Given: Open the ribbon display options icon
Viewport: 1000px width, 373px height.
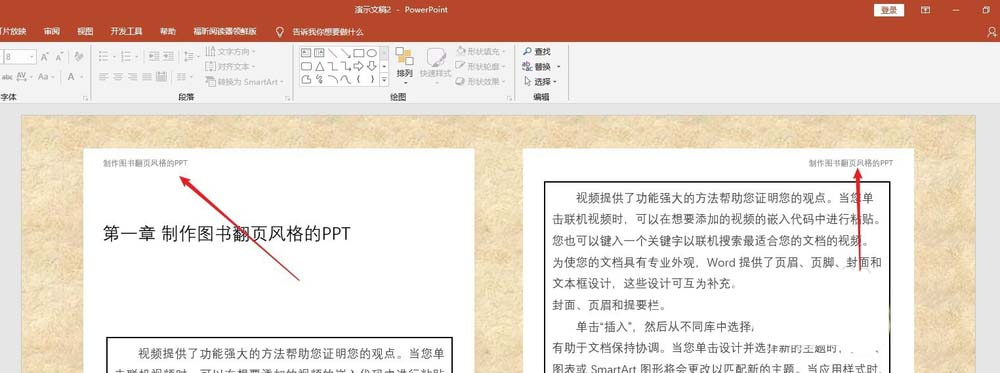Looking at the screenshot, I should point(925,10).
